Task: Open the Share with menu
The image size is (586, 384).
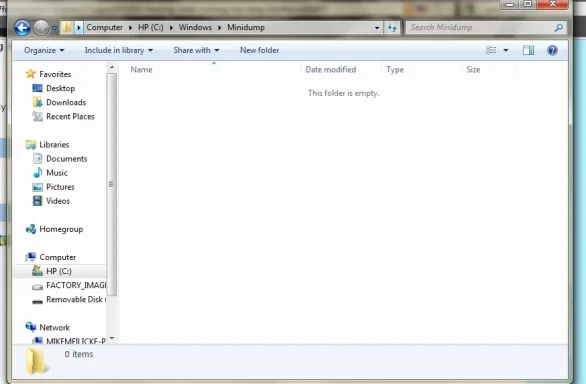Action: 196,50
